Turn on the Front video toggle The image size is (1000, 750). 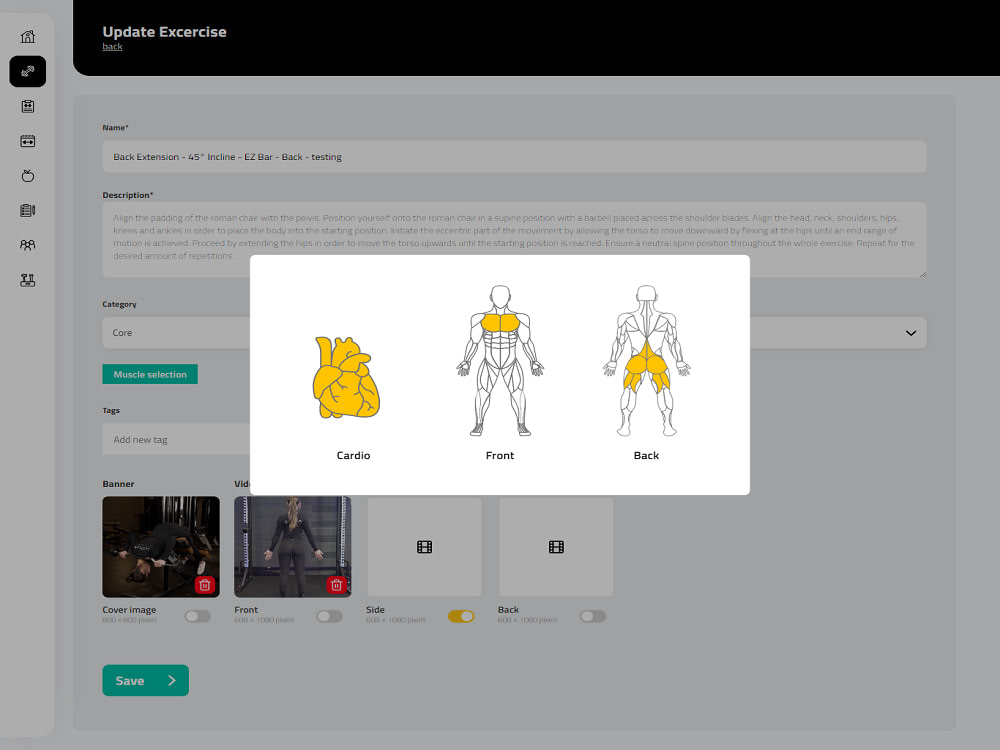coord(329,616)
